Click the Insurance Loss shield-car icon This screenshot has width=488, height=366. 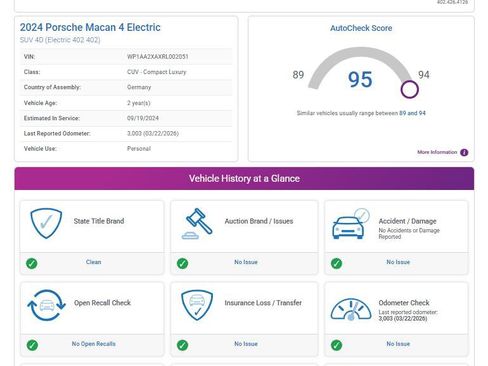pos(197,305)
